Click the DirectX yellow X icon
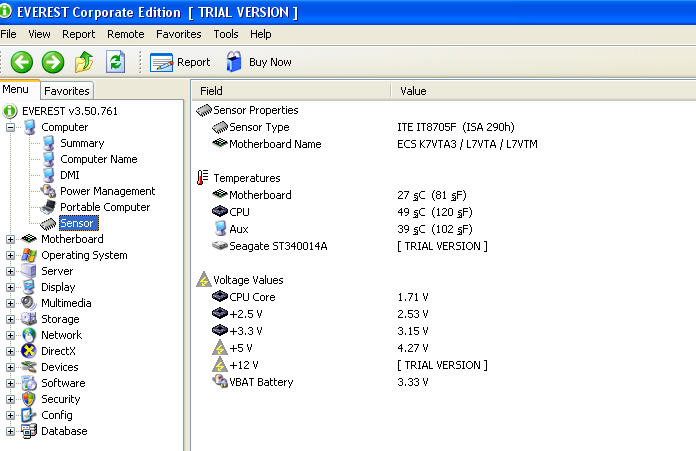The width and height of the screenshot is (696, 451). click(29, 351)
